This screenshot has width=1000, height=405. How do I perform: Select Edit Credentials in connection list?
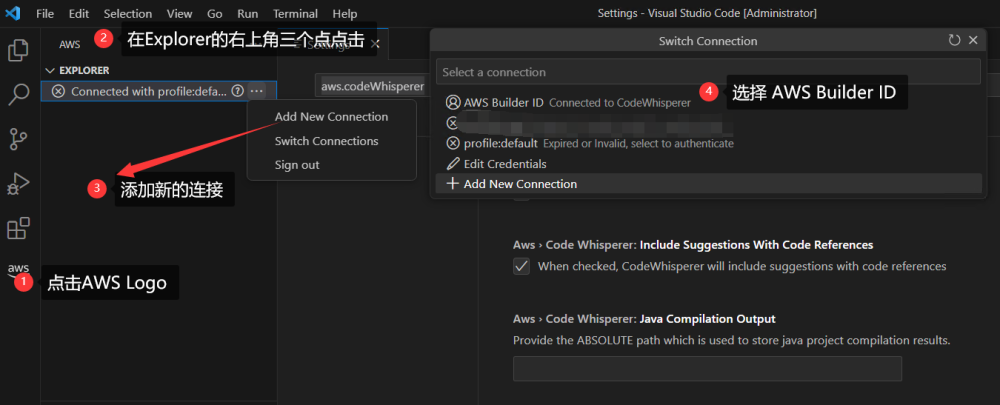point(708,164)
